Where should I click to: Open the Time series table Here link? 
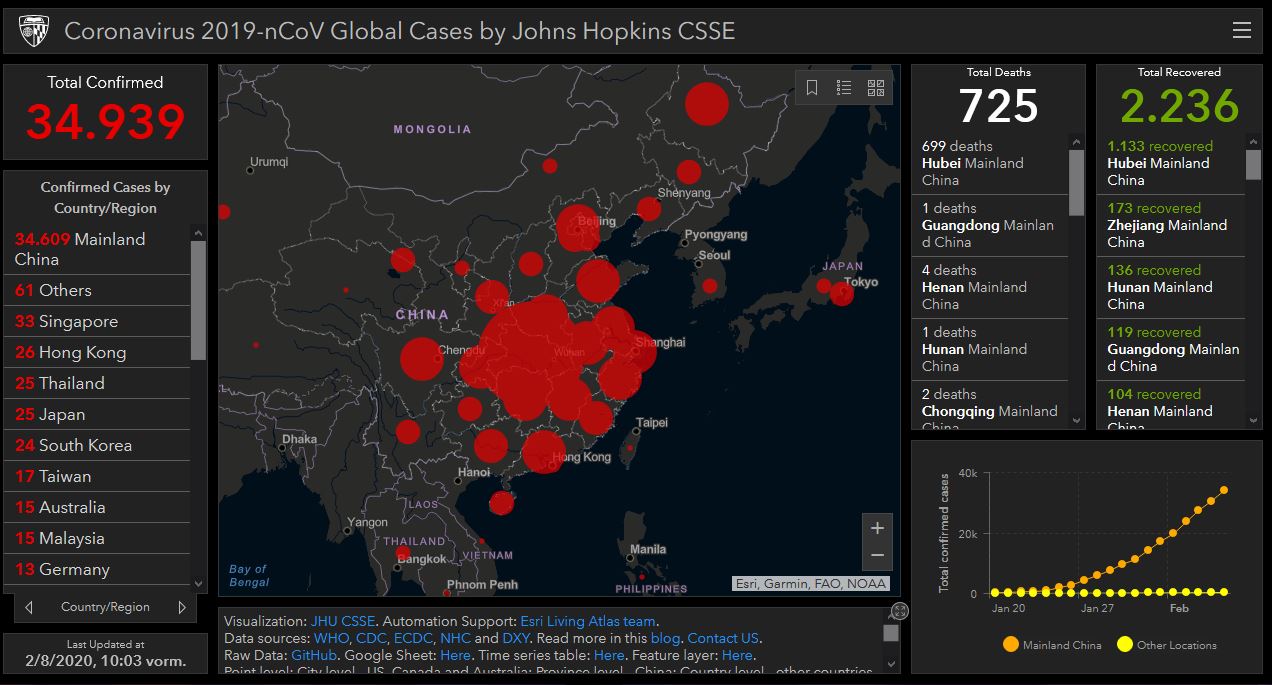pyautogui.click(x=609, y=655)
